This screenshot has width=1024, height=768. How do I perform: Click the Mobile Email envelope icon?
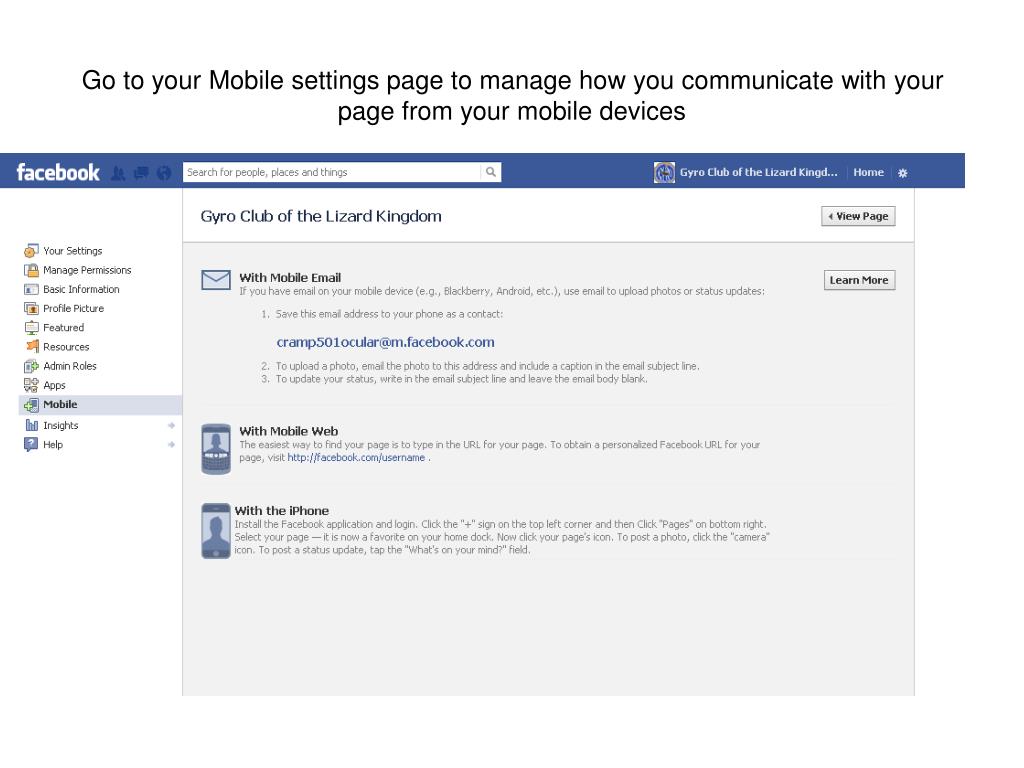(216, 280)
